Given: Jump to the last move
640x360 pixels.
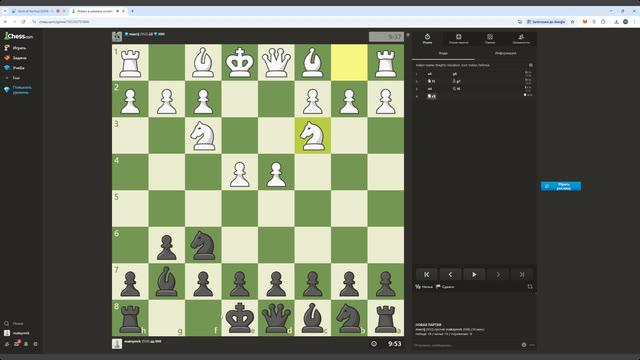Looking at the screenshot, I should pyautogui.click(x=522, y=275).
